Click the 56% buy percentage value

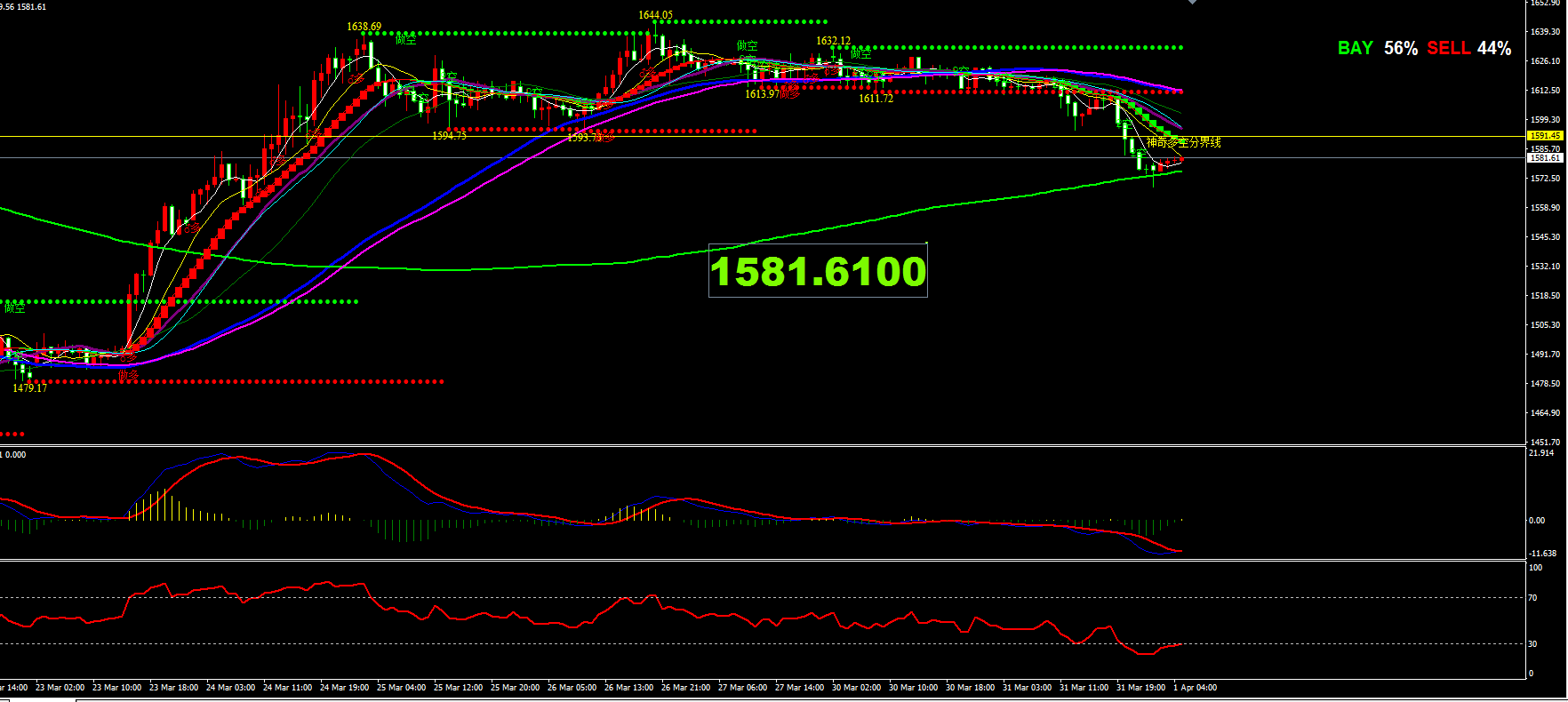click(1401, 48)
